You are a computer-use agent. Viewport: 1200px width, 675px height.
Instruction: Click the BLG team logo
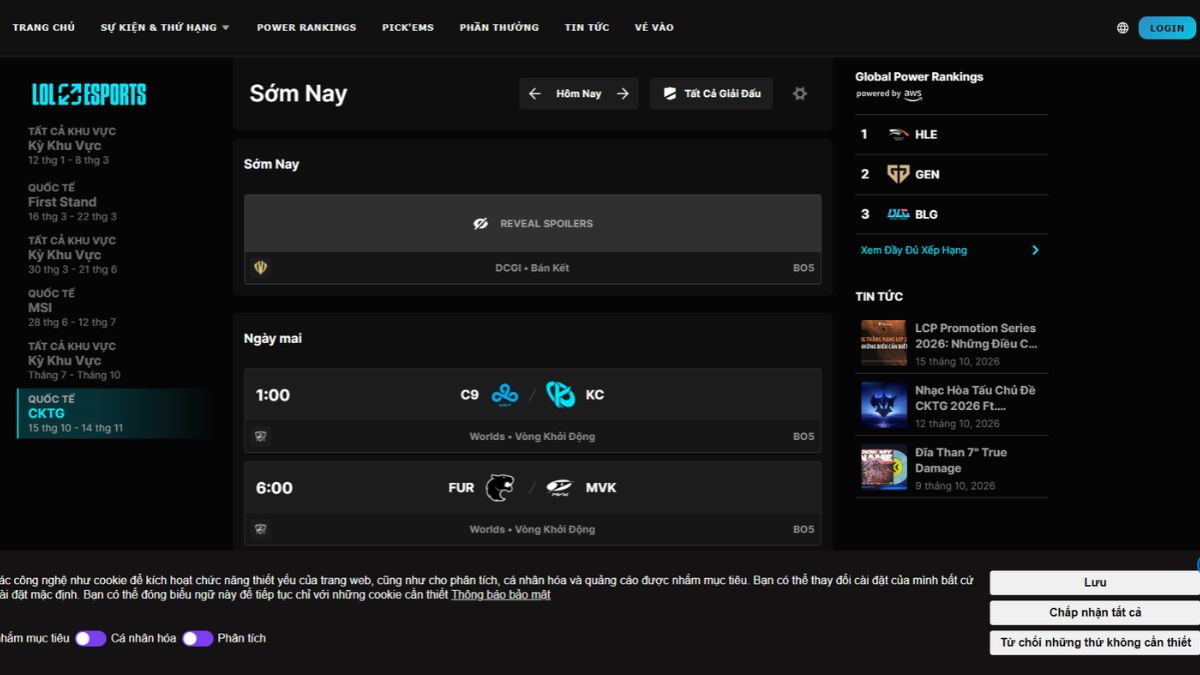[x=898, y=214]
